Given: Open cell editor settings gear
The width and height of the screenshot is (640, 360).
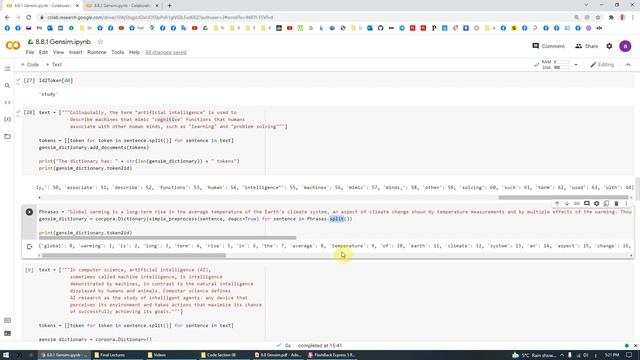Looking at the screenshot, I should tap(596, 203).
